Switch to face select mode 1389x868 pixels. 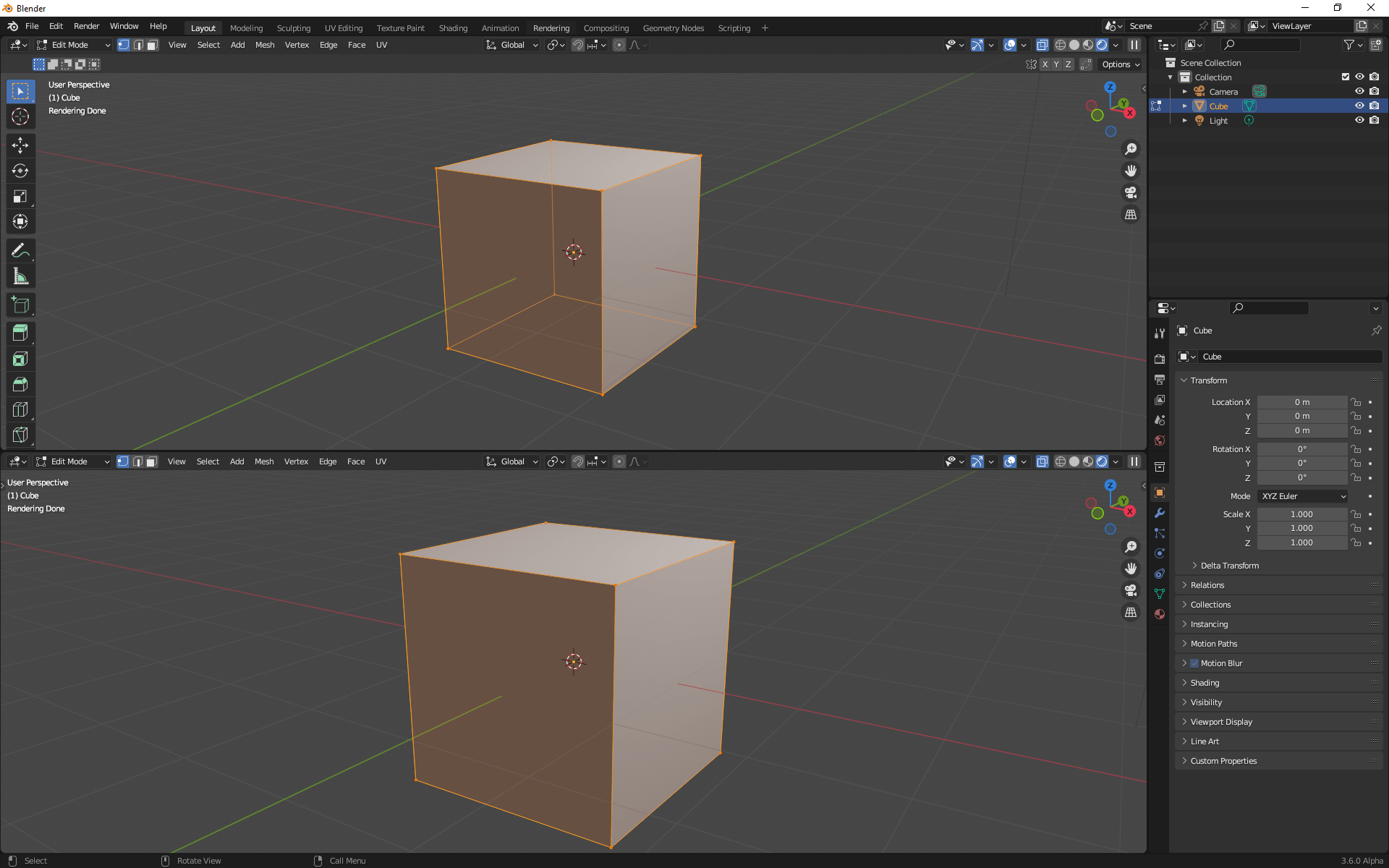(x=151, y=44)
